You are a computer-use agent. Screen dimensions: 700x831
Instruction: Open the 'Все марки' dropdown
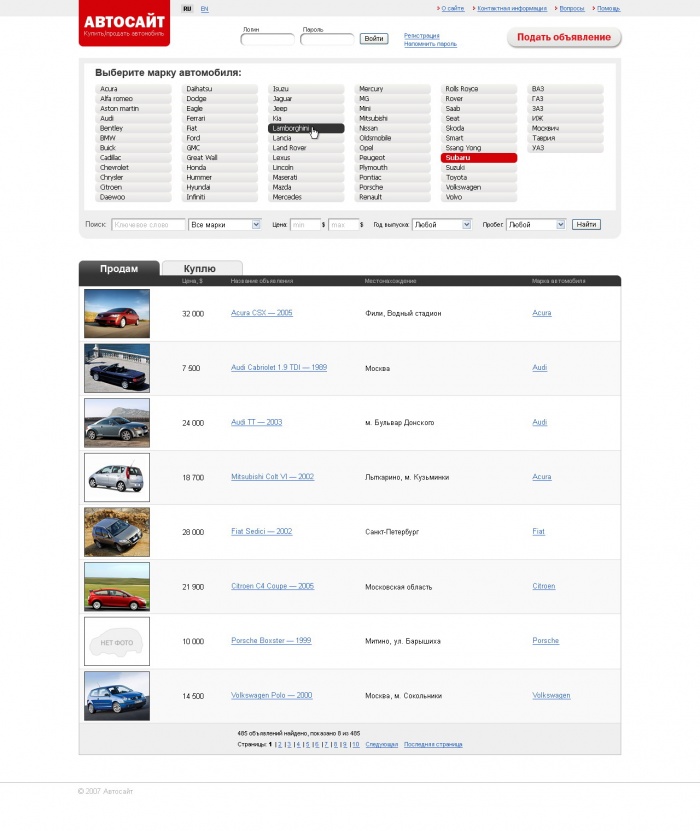225,225
